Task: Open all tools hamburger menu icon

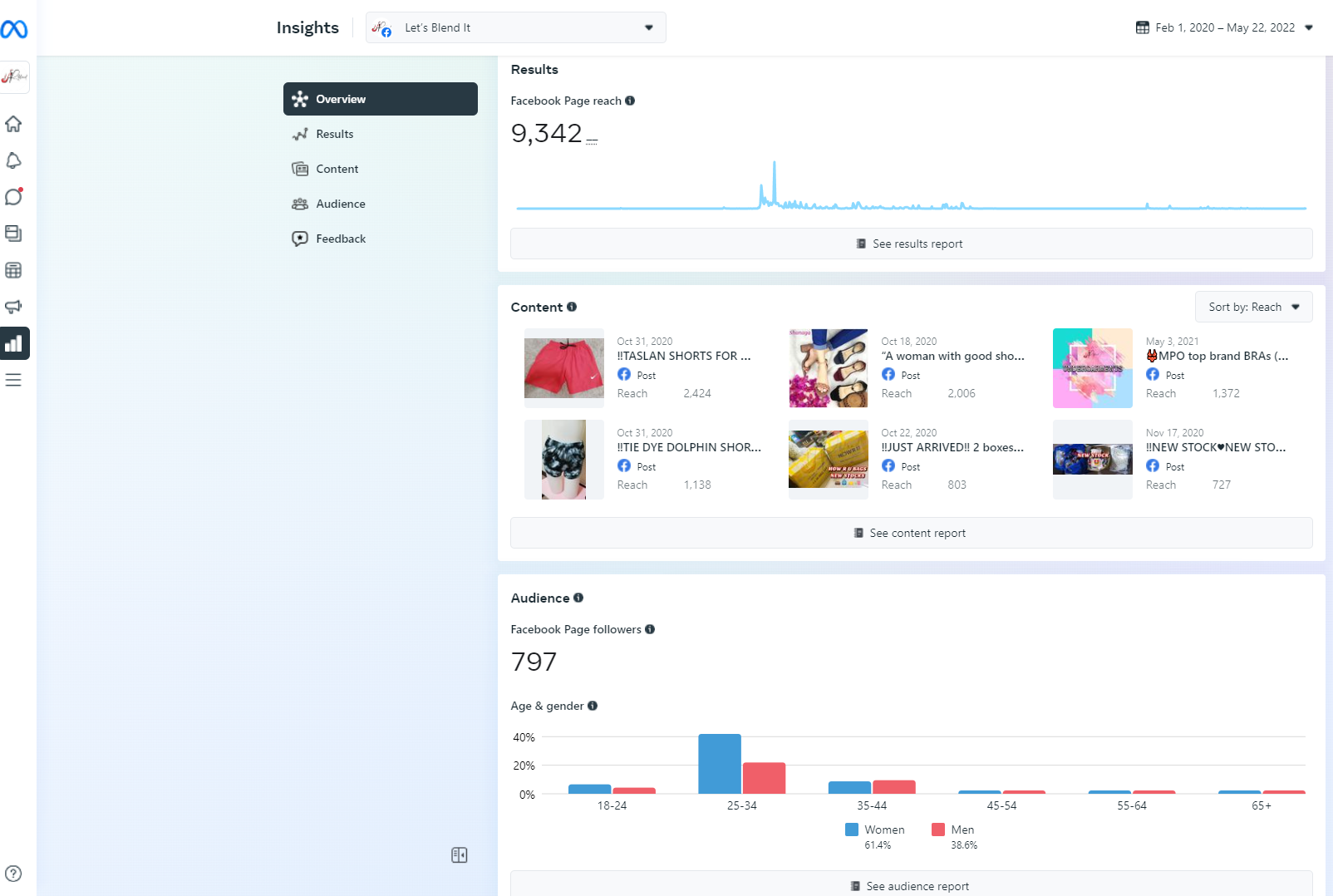Action: coord(13,380)
